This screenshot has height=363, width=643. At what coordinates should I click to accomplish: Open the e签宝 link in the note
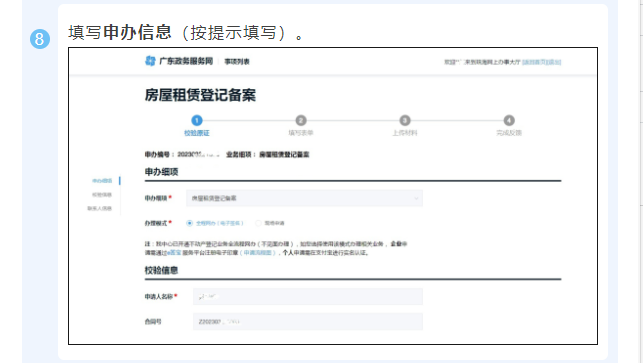[x=174, y=253]
